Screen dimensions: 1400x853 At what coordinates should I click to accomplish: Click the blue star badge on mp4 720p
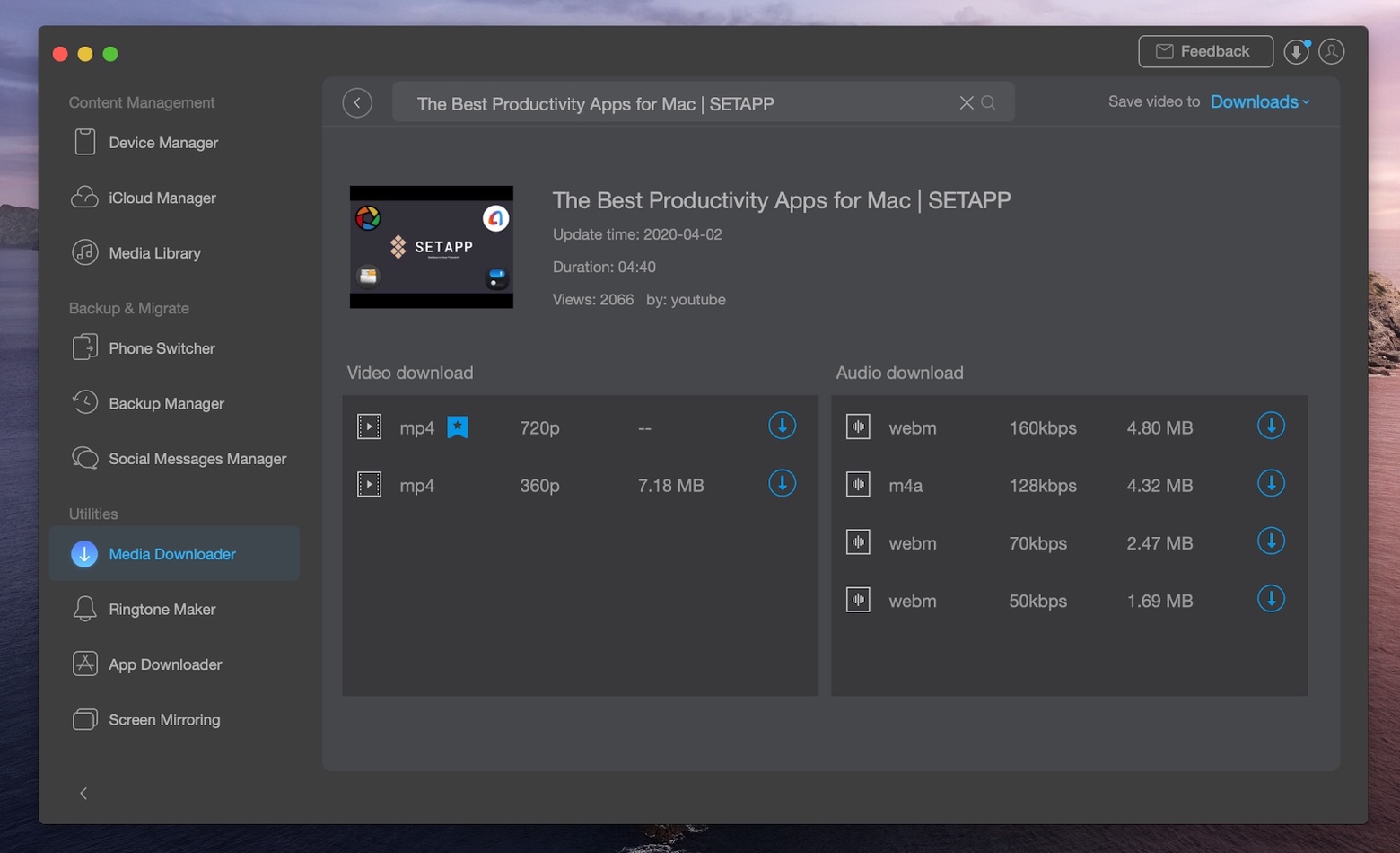coord(458,426)
